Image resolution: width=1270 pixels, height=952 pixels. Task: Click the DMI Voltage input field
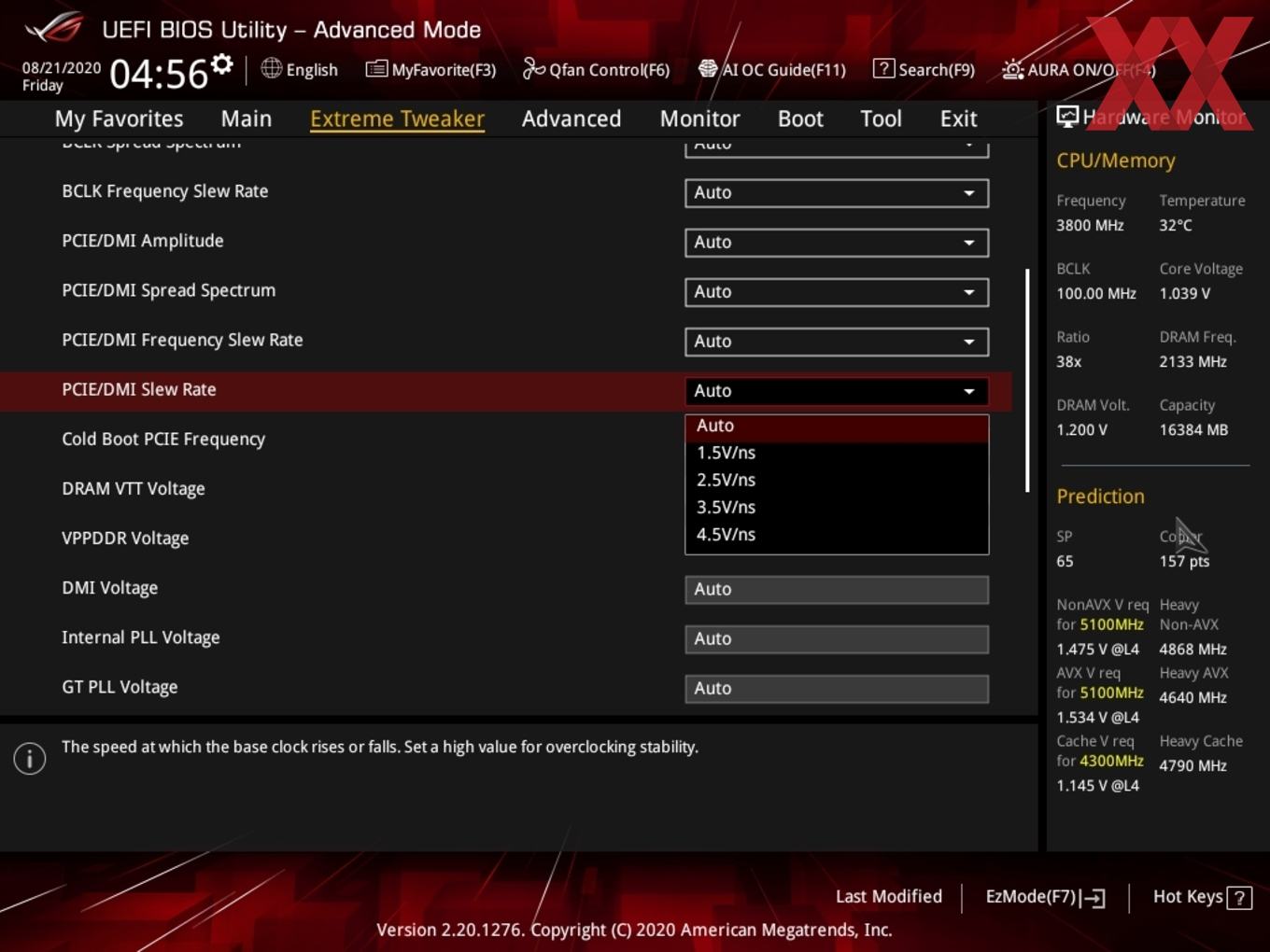837,590
